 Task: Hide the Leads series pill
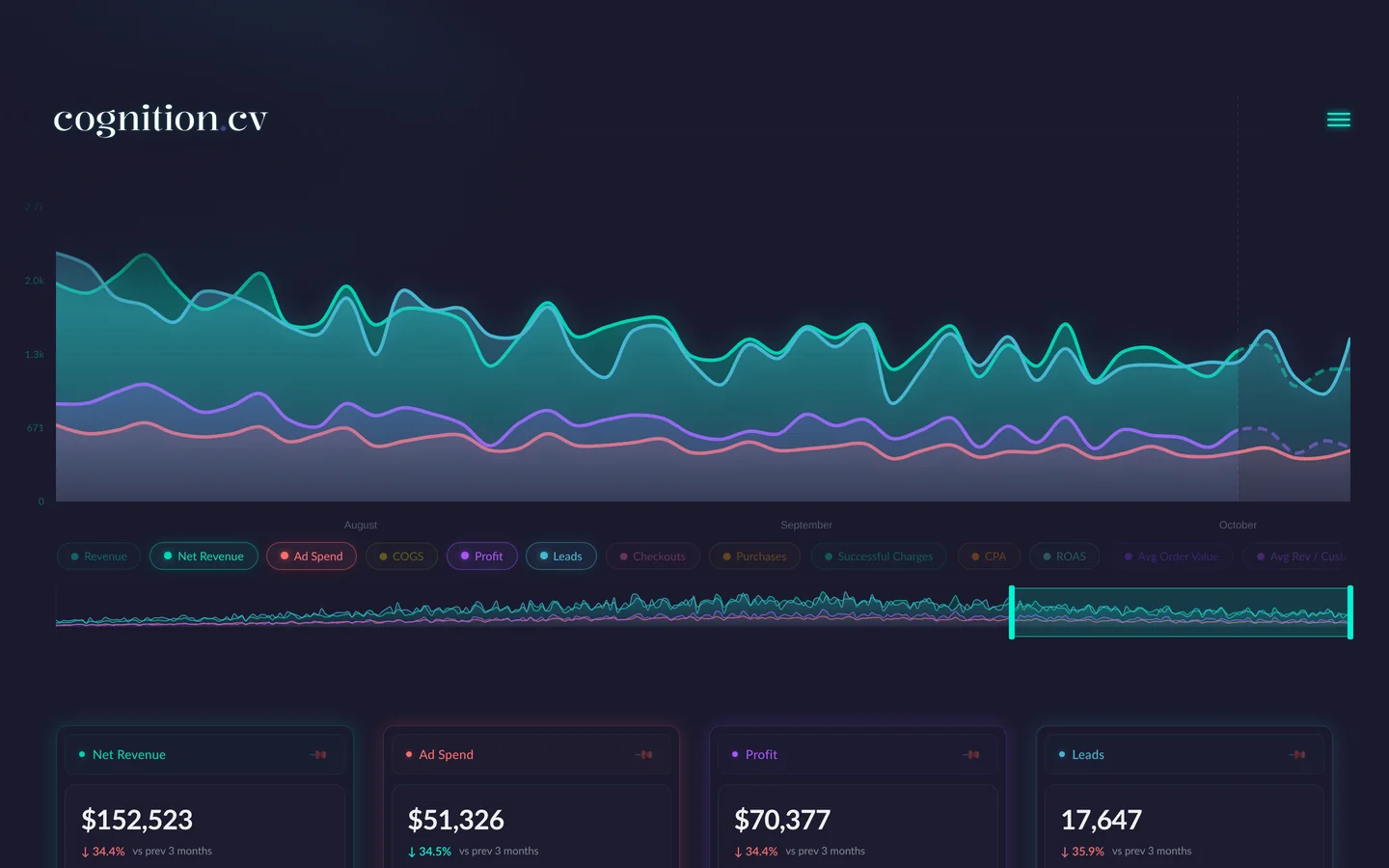[x=560, y=556]
